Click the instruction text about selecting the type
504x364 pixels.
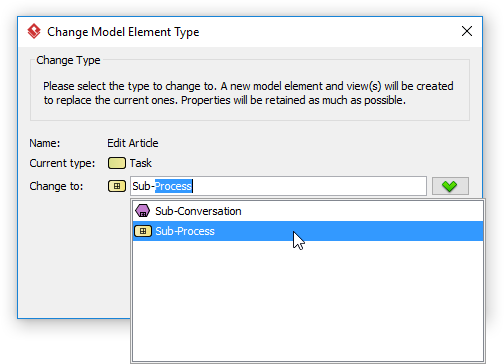click(x=248, y=93)
